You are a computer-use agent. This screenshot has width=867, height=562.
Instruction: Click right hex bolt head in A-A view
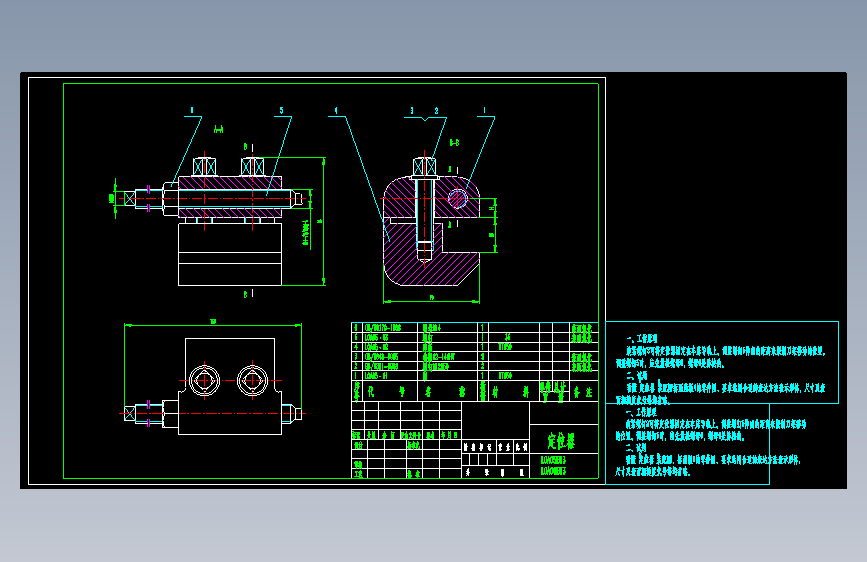pos(252,166)
